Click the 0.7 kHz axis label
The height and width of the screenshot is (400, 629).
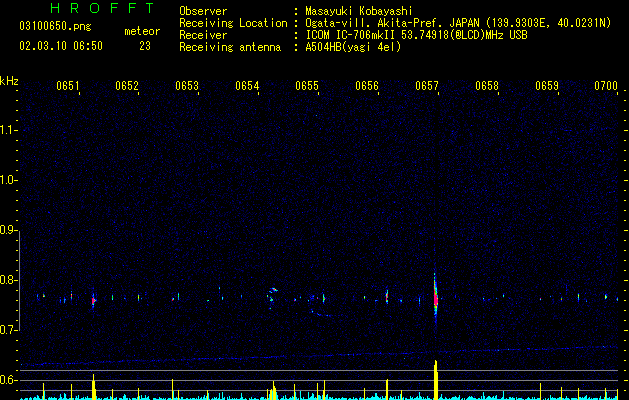[x=7, y=330]
